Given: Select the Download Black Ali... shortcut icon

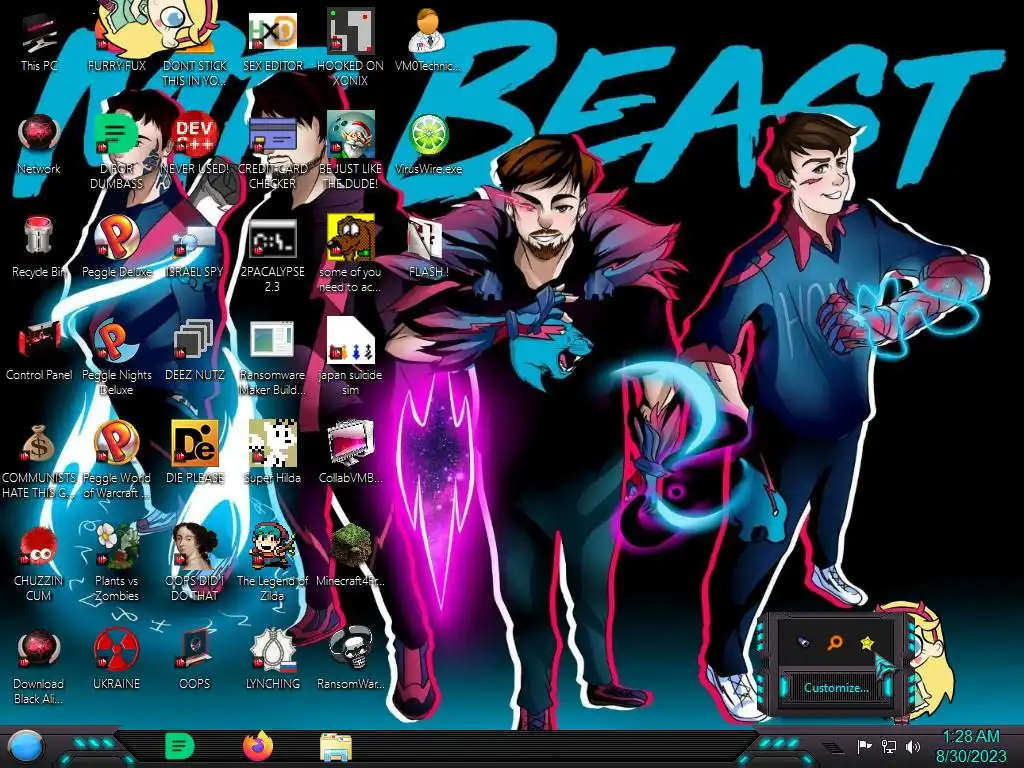Looking at the screenshot, I should coord(39,650).
